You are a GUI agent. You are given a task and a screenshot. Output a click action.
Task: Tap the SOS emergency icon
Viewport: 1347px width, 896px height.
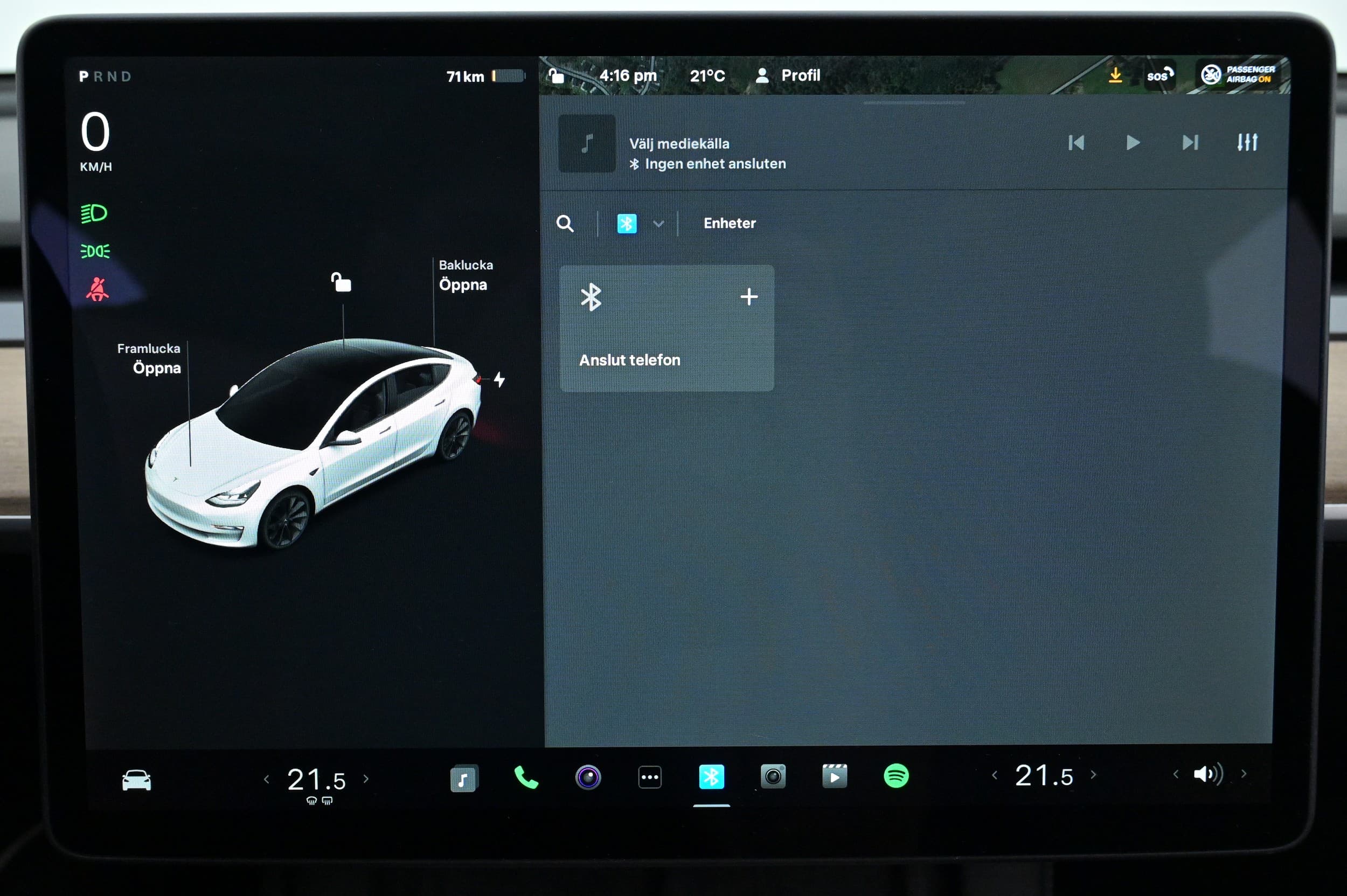[x=1160, y=75]
